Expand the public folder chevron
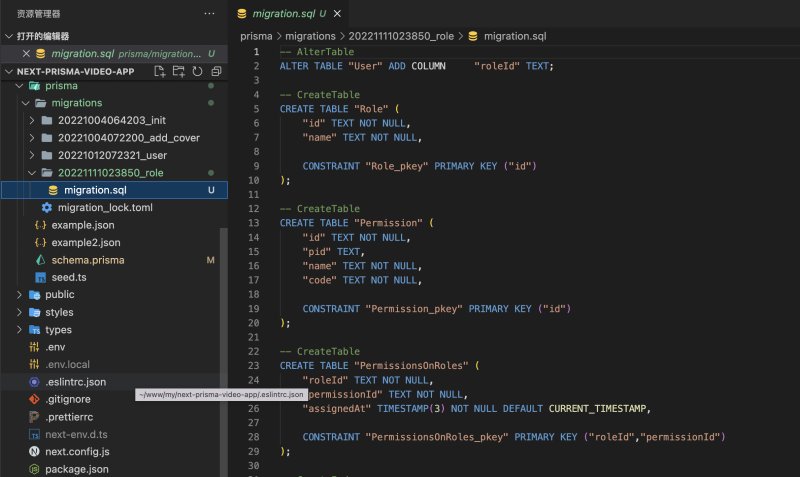The width and height of the screenshot is (800, 477). pos(19,295)
